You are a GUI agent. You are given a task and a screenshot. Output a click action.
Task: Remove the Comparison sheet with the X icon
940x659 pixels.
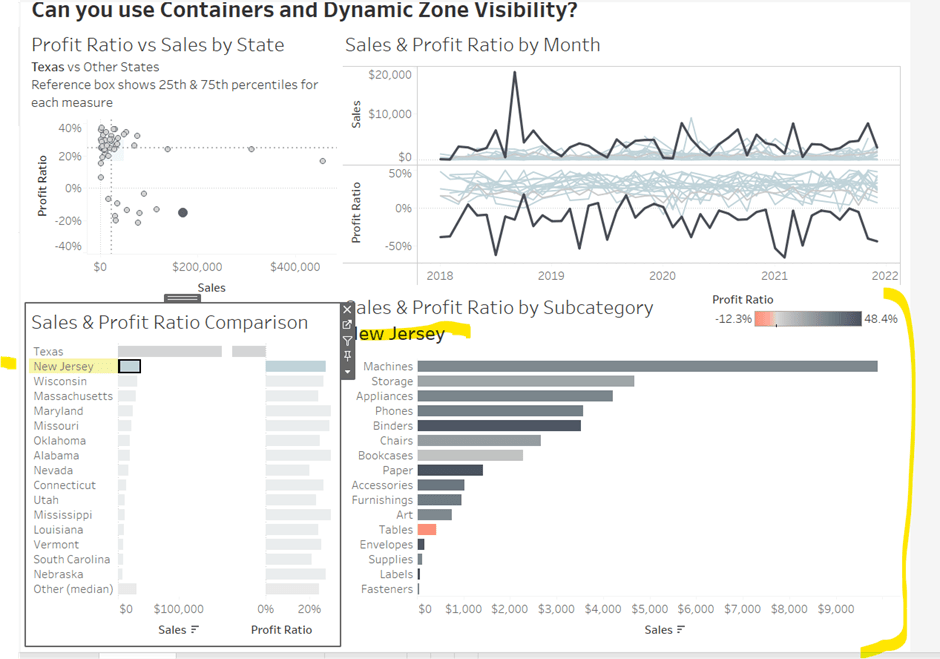[x=348, y=309]
